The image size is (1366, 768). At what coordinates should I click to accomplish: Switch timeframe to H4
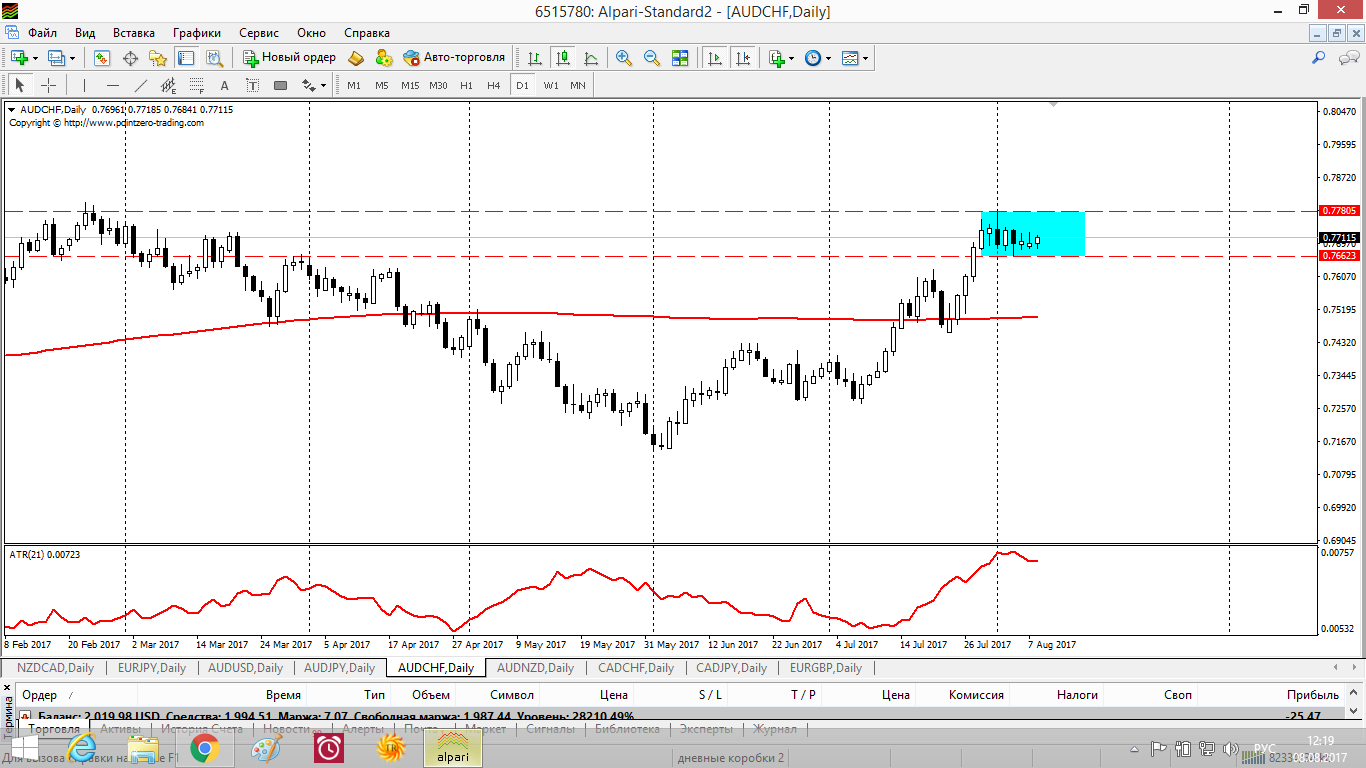pos(494,85)
